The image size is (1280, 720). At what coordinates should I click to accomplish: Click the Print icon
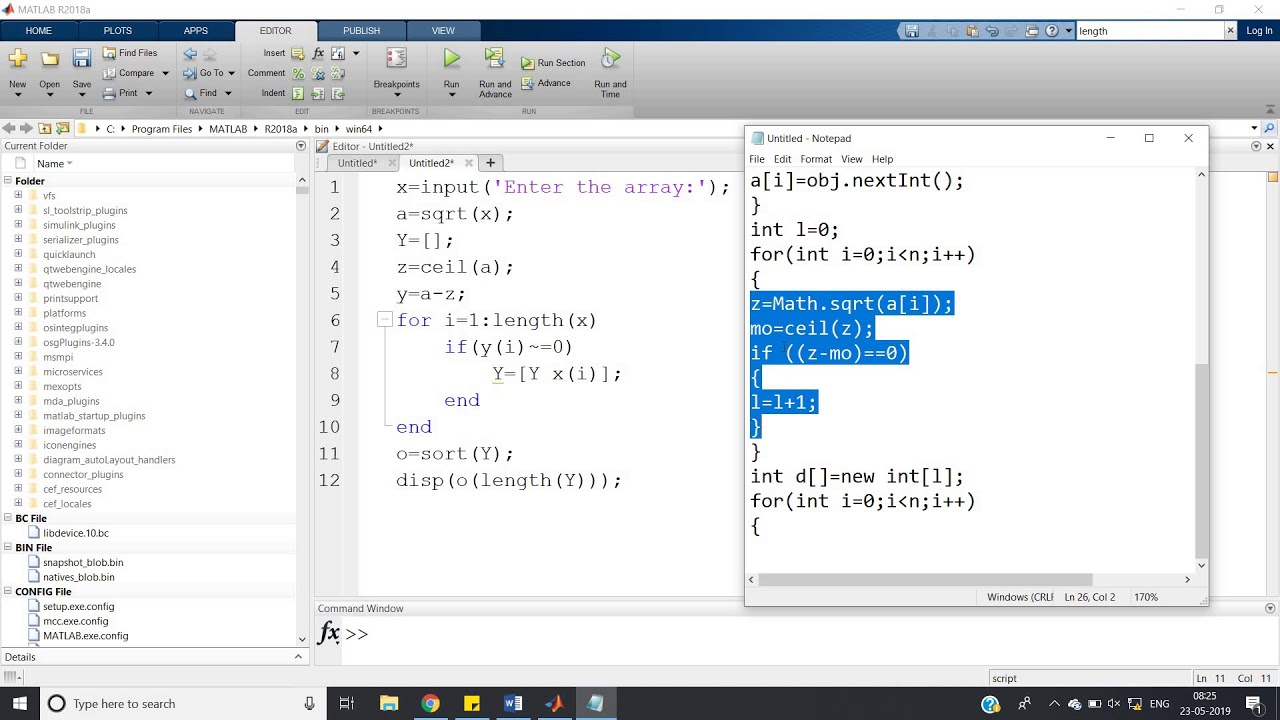(x=110, y=93)
